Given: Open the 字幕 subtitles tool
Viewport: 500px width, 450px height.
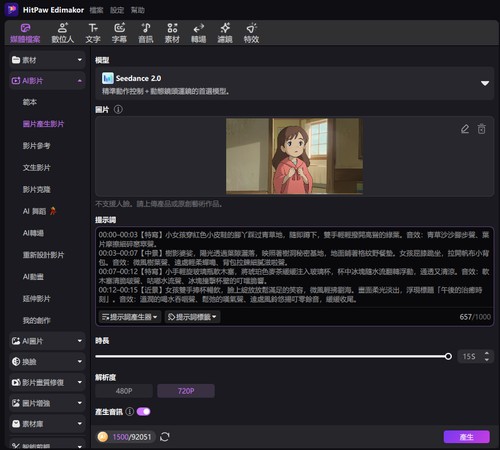Looking at the screenshot, I should coord(119,33).
